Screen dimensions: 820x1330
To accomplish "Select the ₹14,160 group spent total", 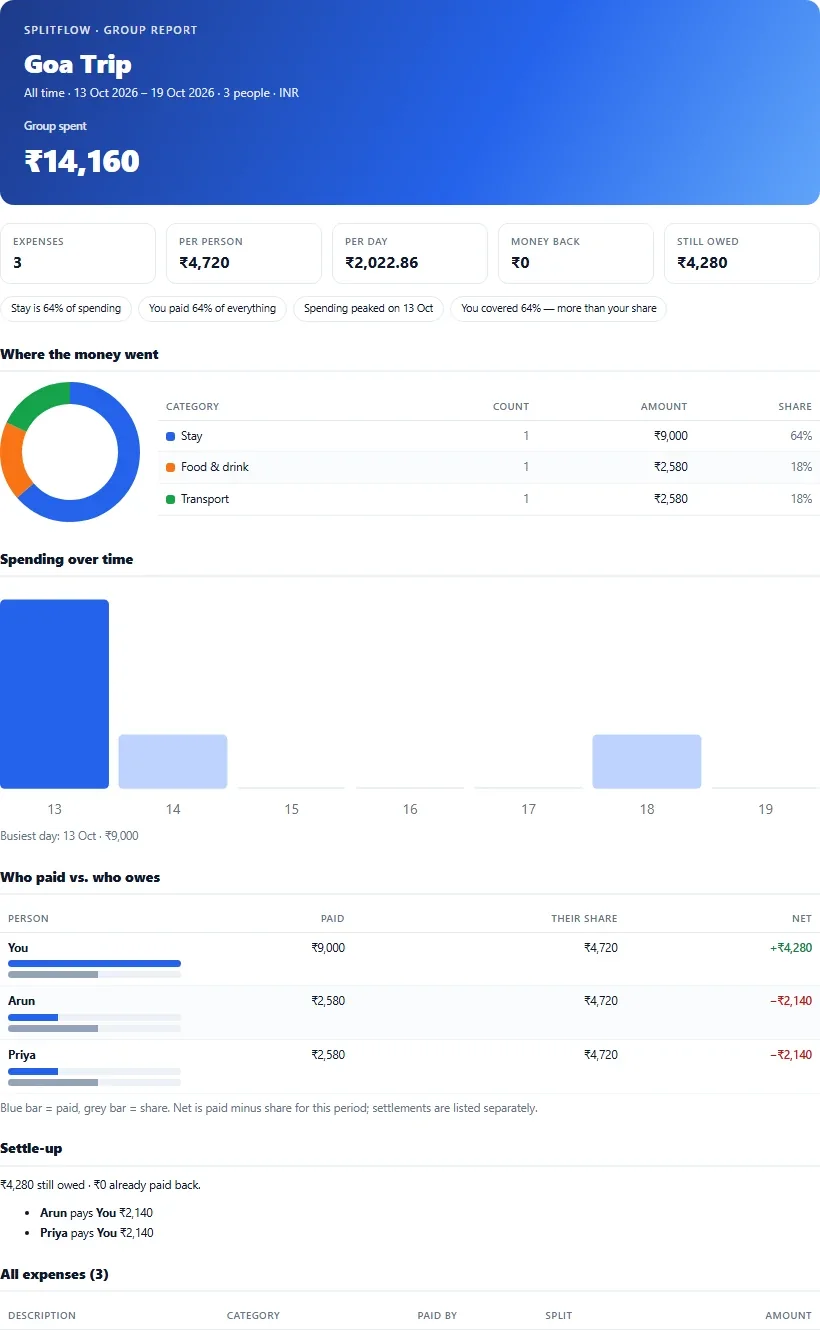I will (82, 161).
